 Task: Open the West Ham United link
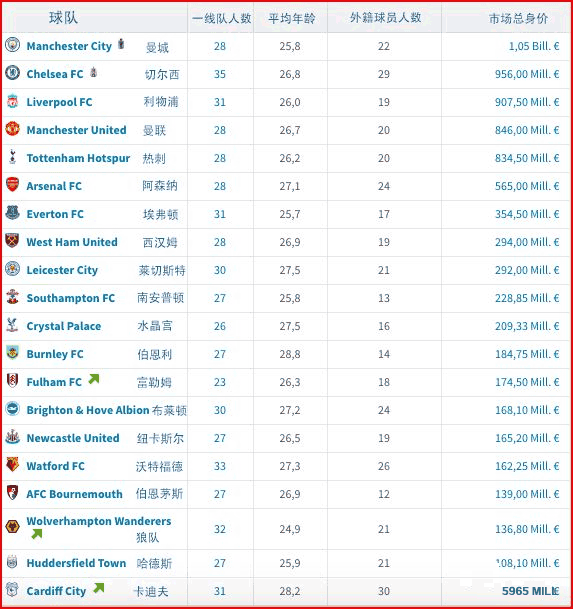(72, 242)
